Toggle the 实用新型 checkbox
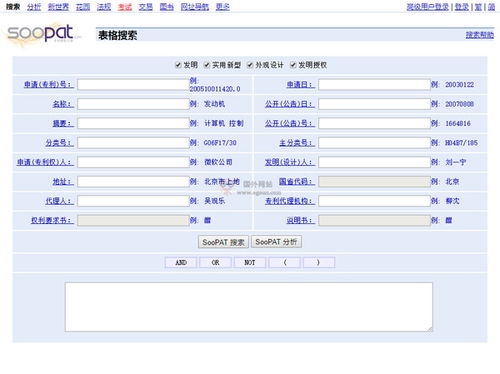The image size is (500, 374). tap(207, 65)
